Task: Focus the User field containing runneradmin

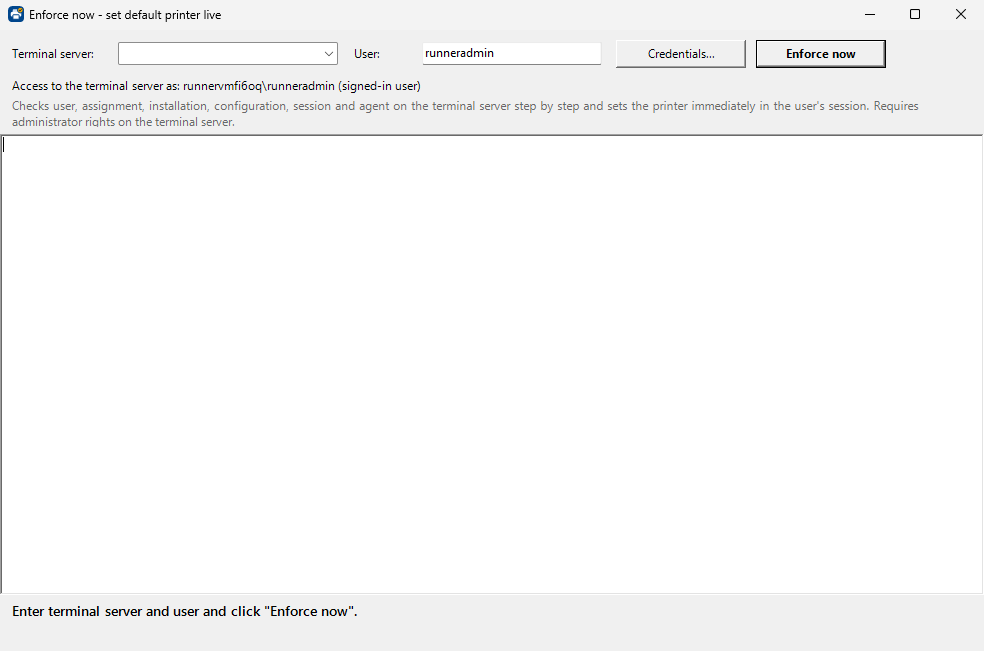Action: click(x=511, y=53)
